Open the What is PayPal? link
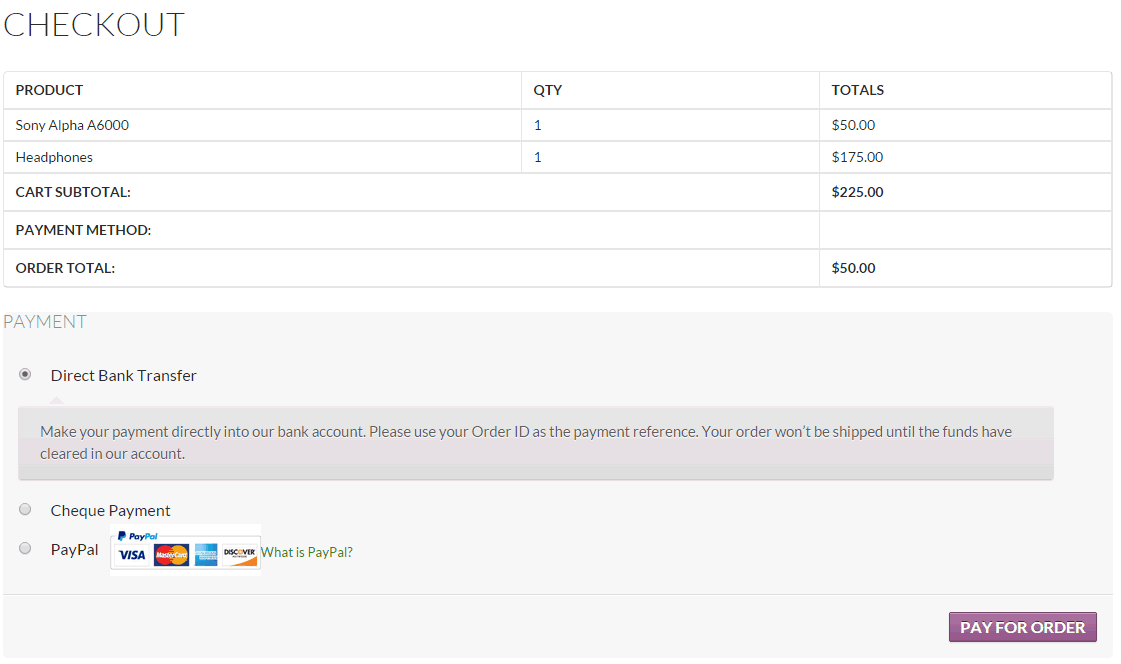Viewport: 1121px width, 664px height. coord(307,552)
